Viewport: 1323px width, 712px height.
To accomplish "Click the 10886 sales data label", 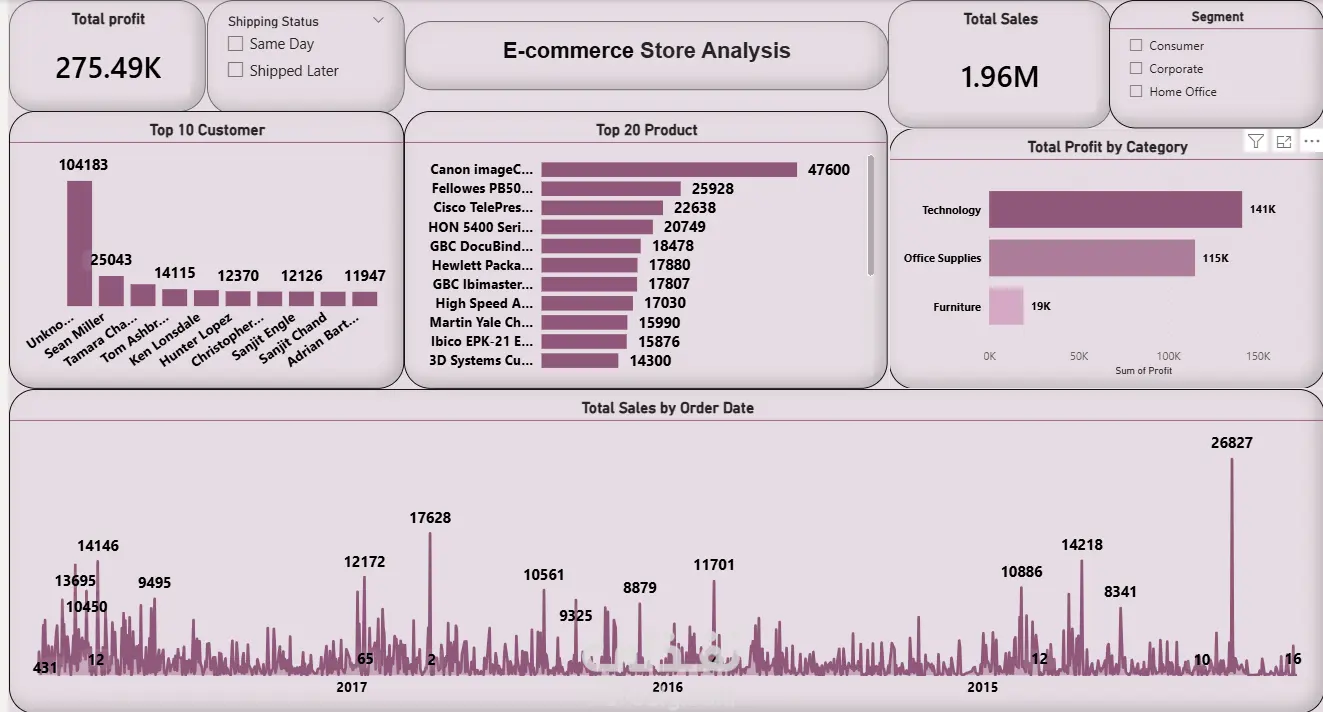I will tap(1021, 572).
